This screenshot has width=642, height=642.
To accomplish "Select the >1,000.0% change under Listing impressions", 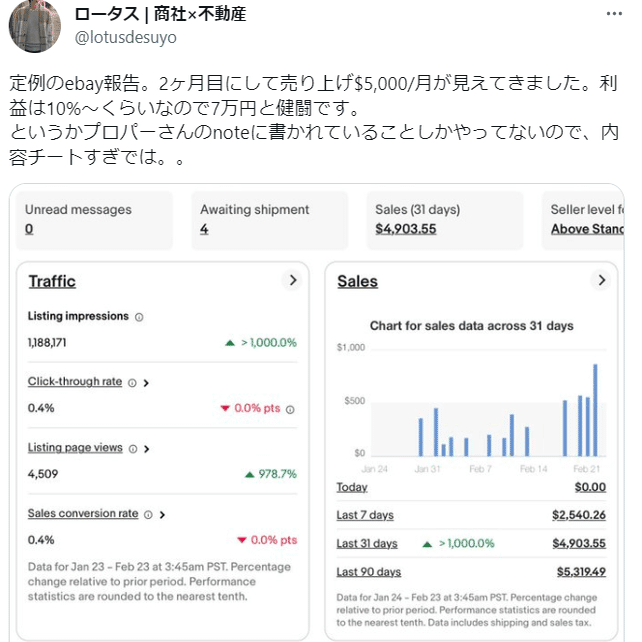I will click(x=261, y=343).
